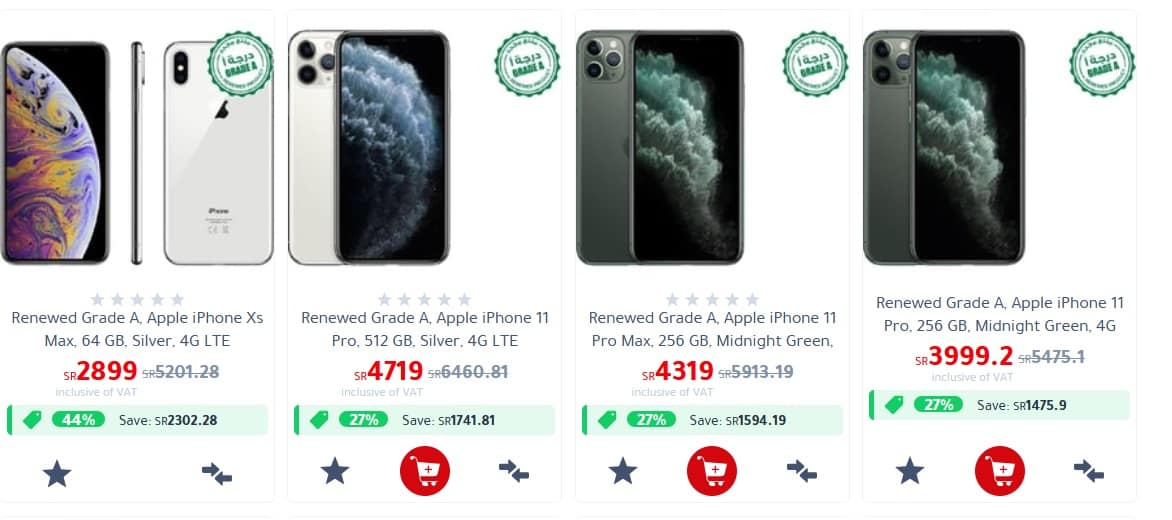Screen dimensions: 1172x520
Task: Favorite the iPhone 11 Pro 256 GB Green
Action: [910, 471]
